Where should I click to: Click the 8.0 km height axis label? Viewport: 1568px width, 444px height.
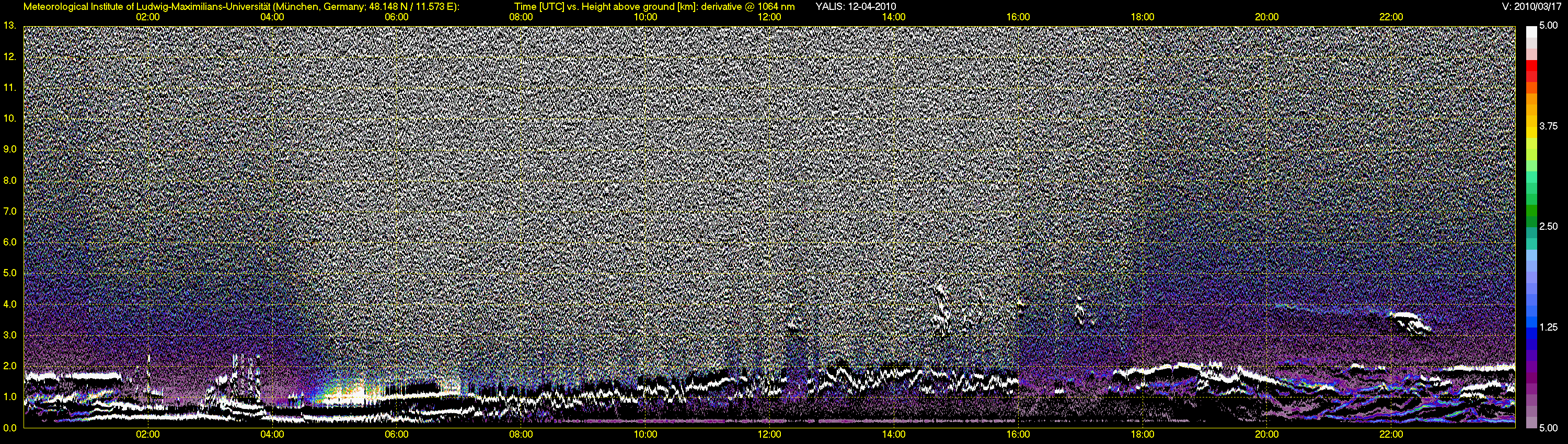tap(10, 180)
